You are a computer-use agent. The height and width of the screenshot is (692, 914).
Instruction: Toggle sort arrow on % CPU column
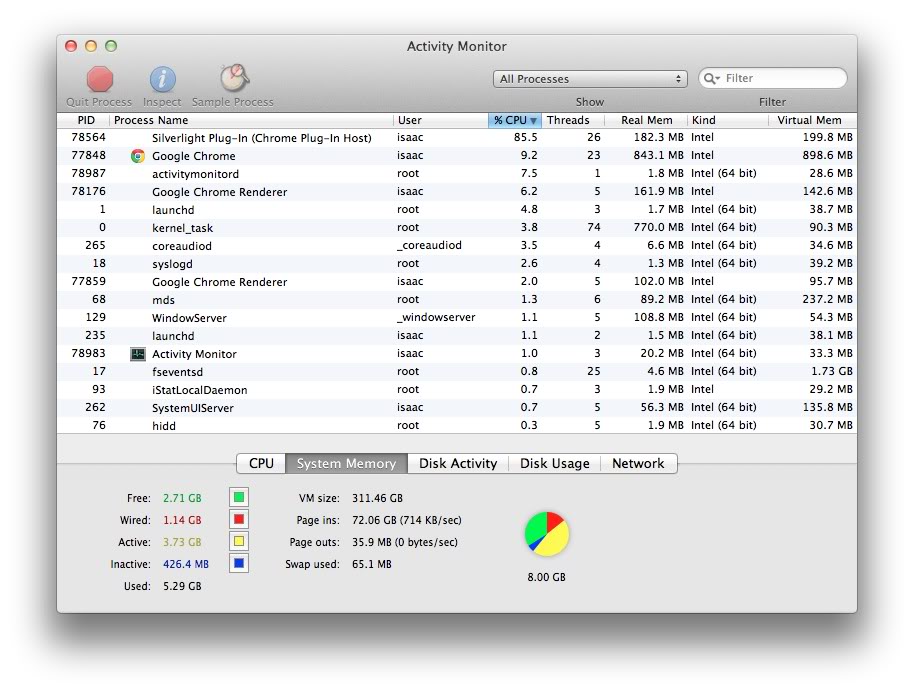coord(533,121)
